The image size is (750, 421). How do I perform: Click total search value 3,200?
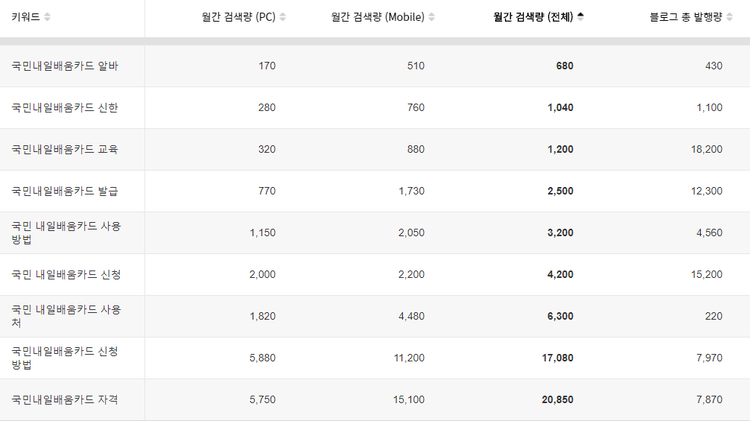click(561, 233)
